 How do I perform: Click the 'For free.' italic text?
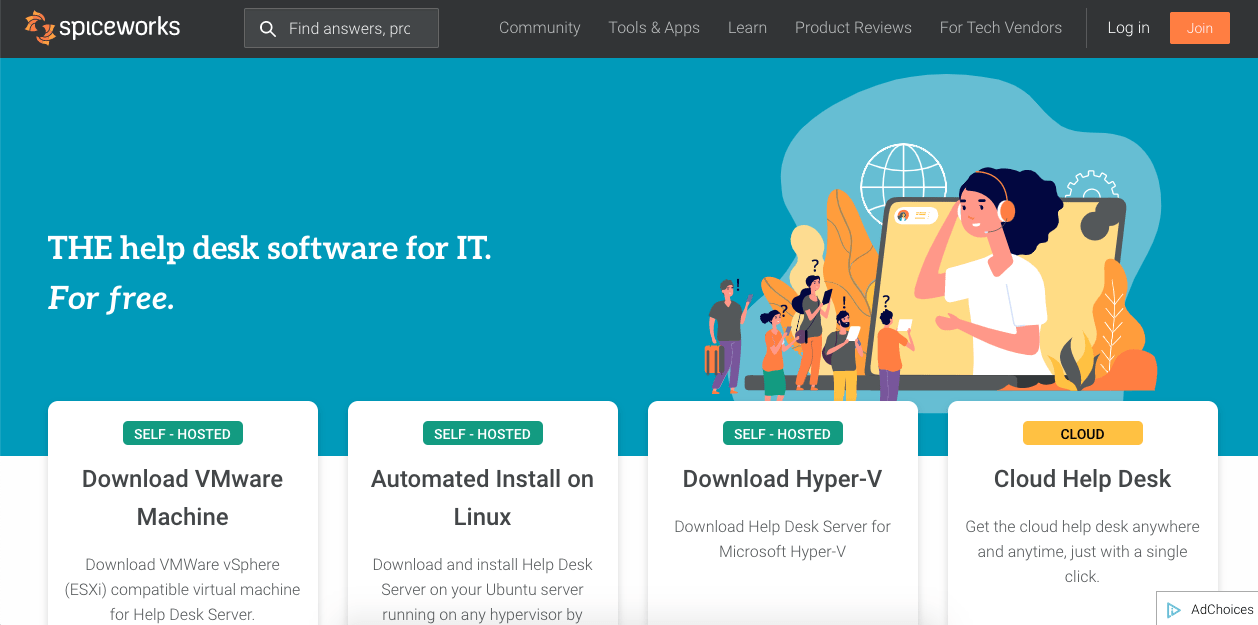[111, 296]
